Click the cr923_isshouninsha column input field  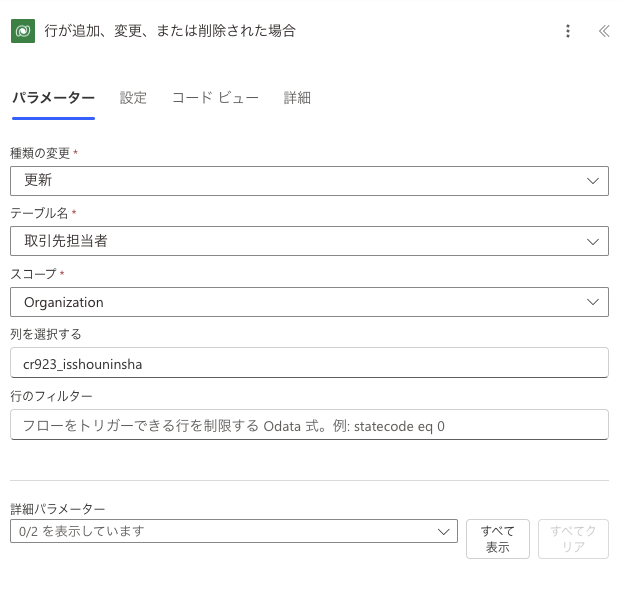pyautogui.click(x=309, y=364)
